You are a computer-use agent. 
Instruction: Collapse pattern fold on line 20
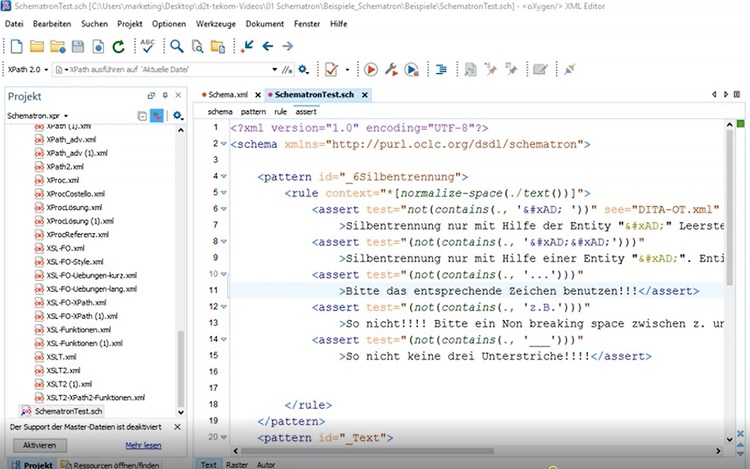pyautogui.click(x=223, y=437)
